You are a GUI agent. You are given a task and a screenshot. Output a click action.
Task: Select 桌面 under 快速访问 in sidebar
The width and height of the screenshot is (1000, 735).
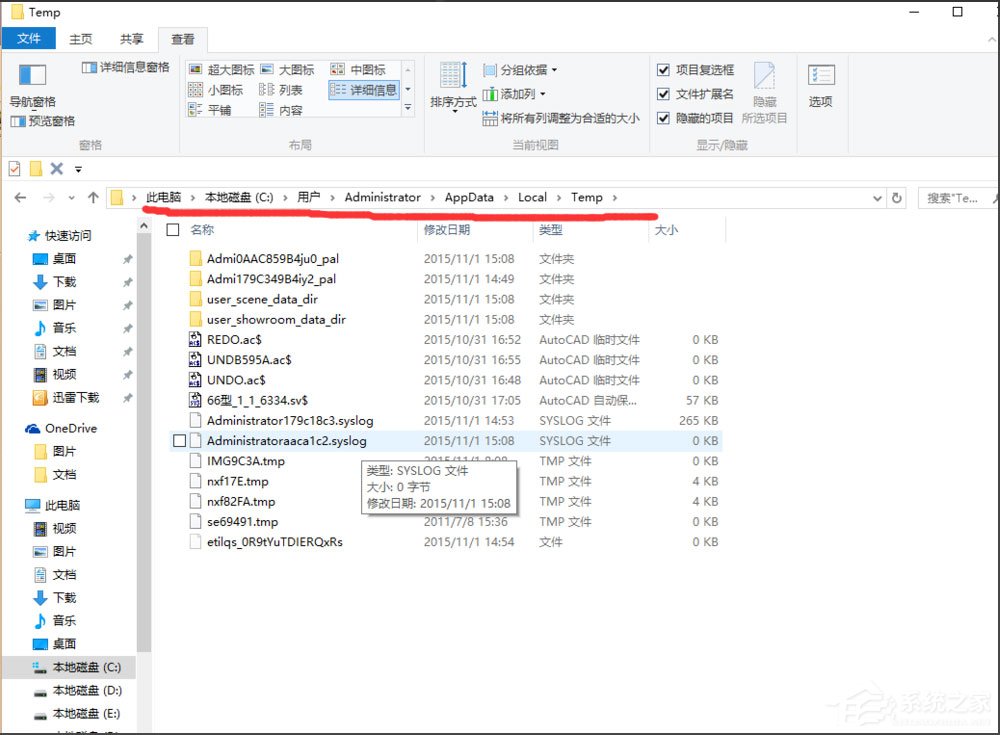(61, 258)
